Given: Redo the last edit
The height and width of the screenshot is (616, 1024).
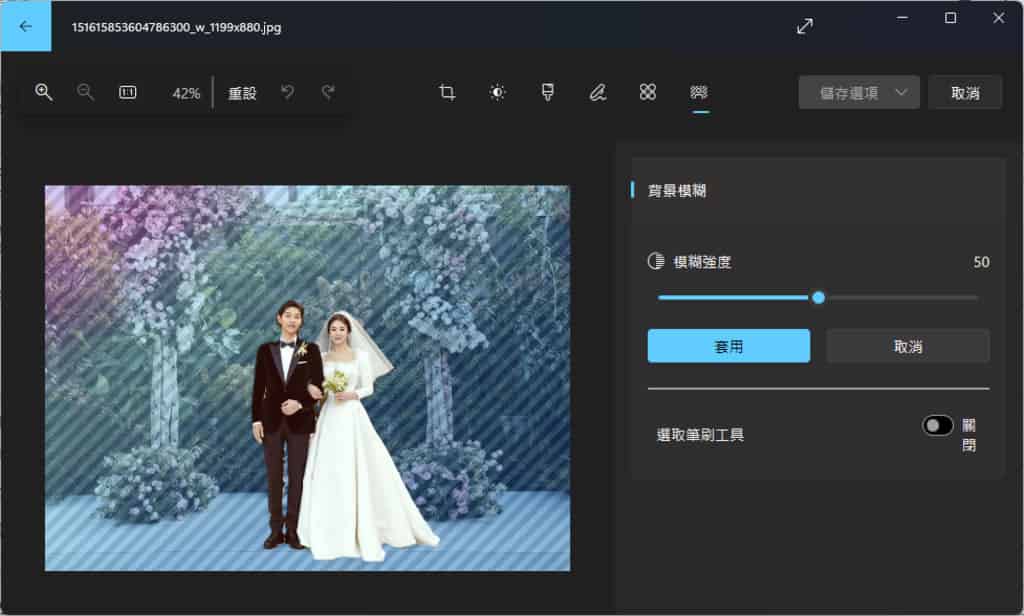Looking at the screenshot, I should pyautogui.click(x=328, y=92).
